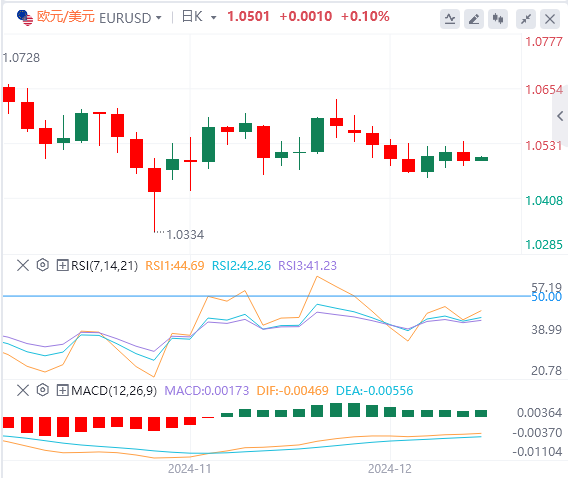Select the pencil drawing tool icon
The image size is (568, 478).
point(474,19)
